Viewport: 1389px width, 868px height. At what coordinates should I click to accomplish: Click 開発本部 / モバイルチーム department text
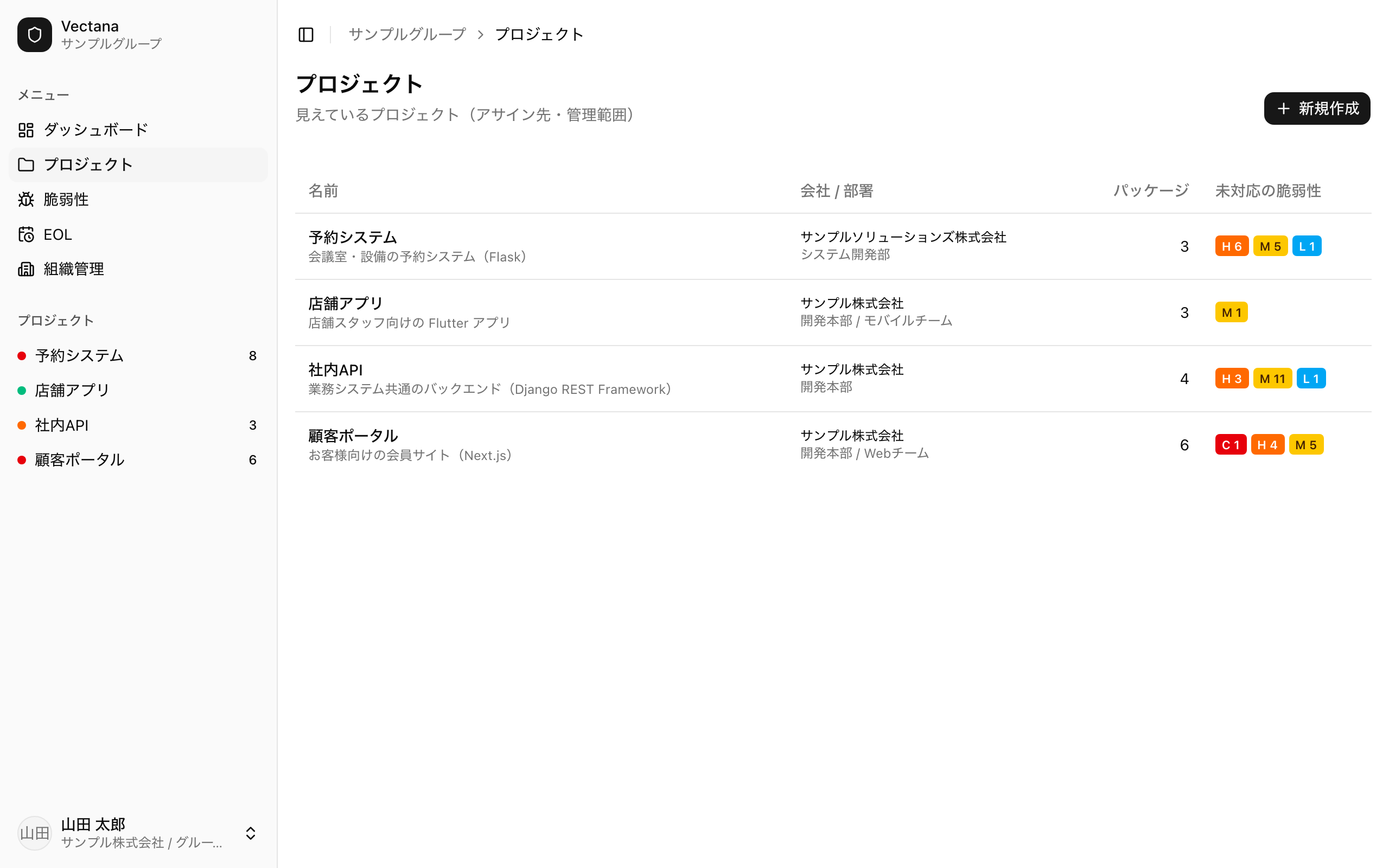pyautogui.click(x=876, y=321)
